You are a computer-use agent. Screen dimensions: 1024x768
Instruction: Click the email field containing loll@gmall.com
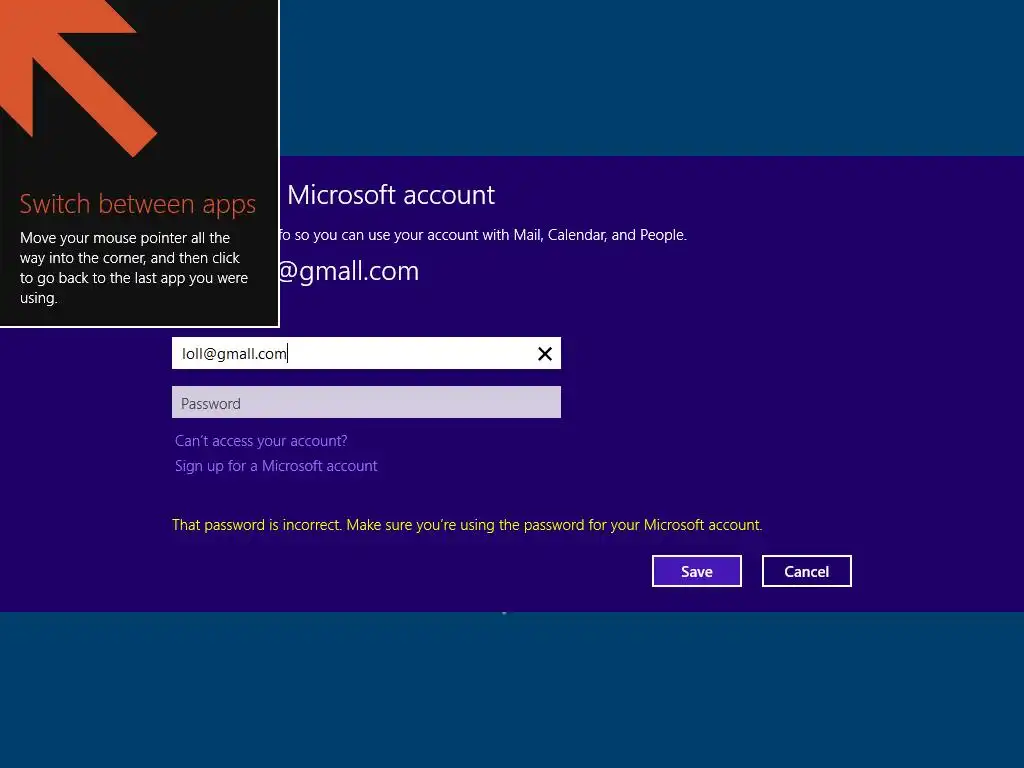tap(366, 353)
